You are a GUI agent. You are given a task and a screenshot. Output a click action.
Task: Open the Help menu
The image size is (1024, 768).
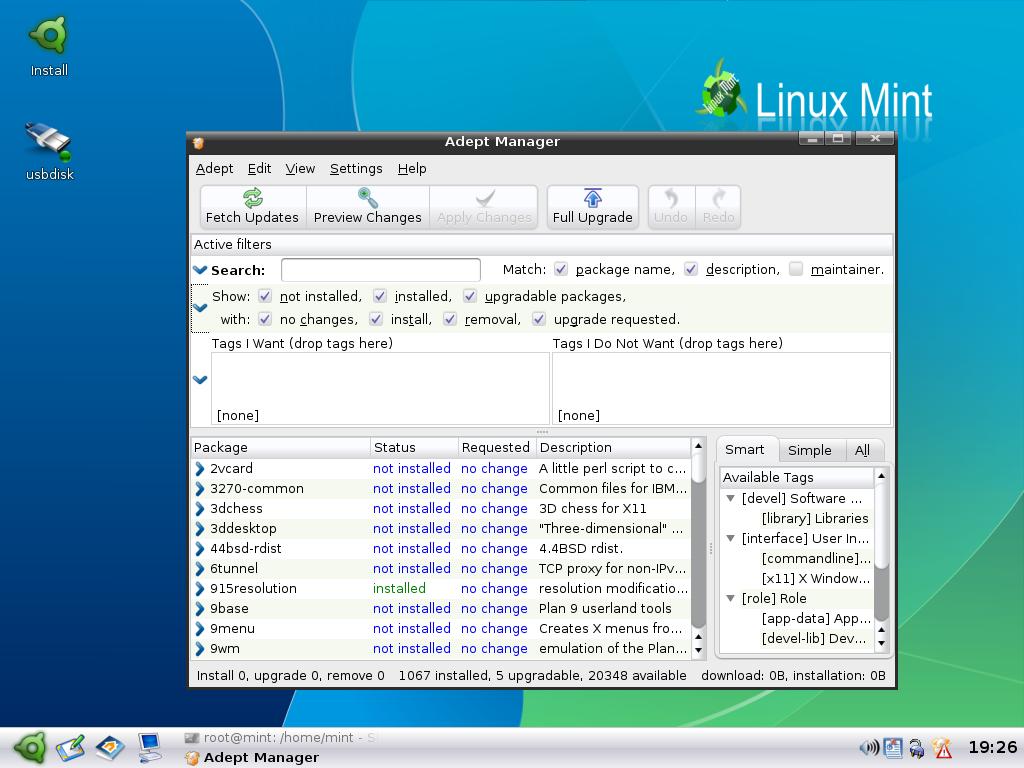[x=412, y=168]
